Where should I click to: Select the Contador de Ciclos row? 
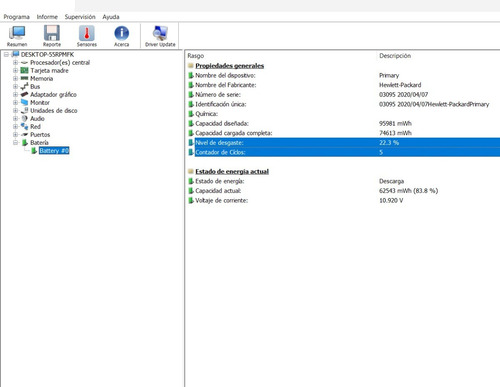(x=343, y=152)
